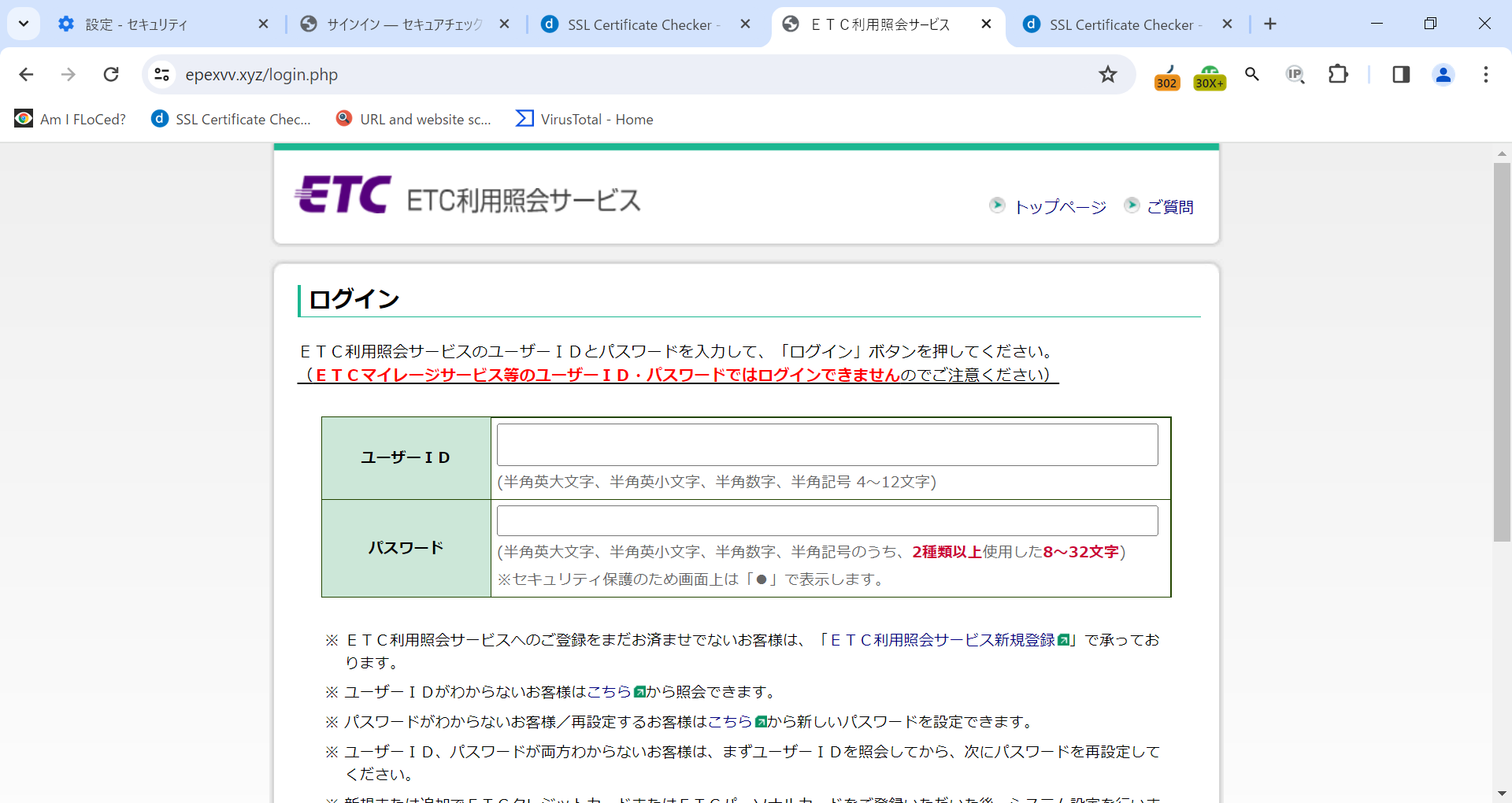Close the first SSL Certificate Checker tab
Screen dimensions: 1512x803
(x=745, y=24)
